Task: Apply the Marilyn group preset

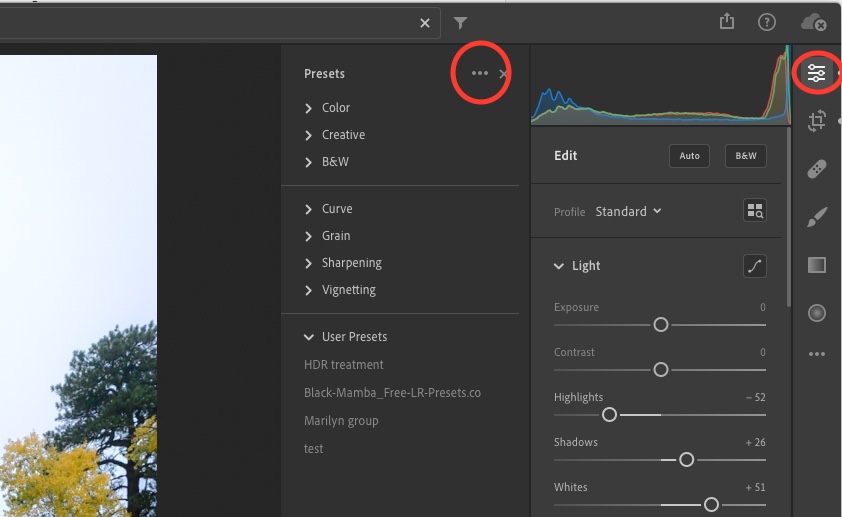Action: click(341, 421)
